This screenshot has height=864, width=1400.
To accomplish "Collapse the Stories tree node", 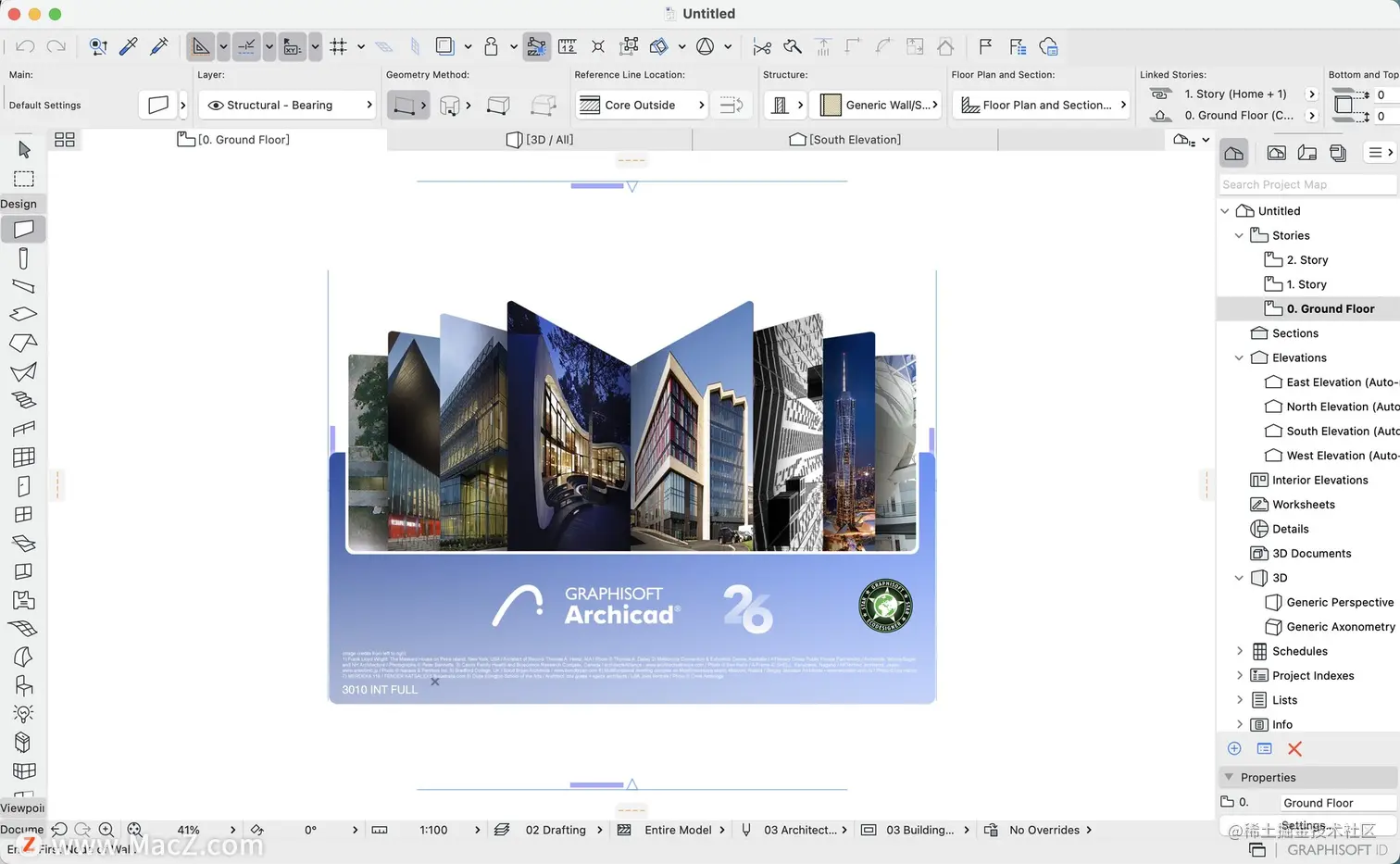I will tap(1239, 235).
